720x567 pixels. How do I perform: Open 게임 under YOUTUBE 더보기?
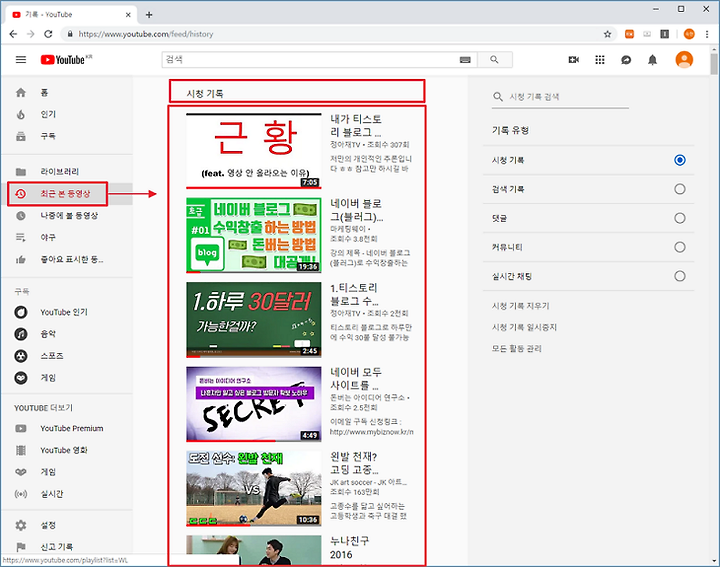tap(67, 472)
